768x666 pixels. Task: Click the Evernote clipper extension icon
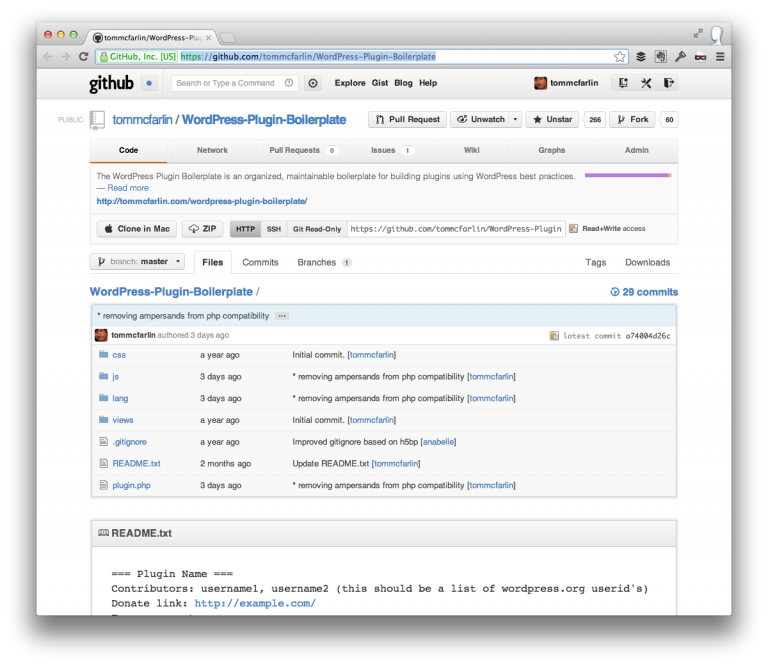point(660,57)
